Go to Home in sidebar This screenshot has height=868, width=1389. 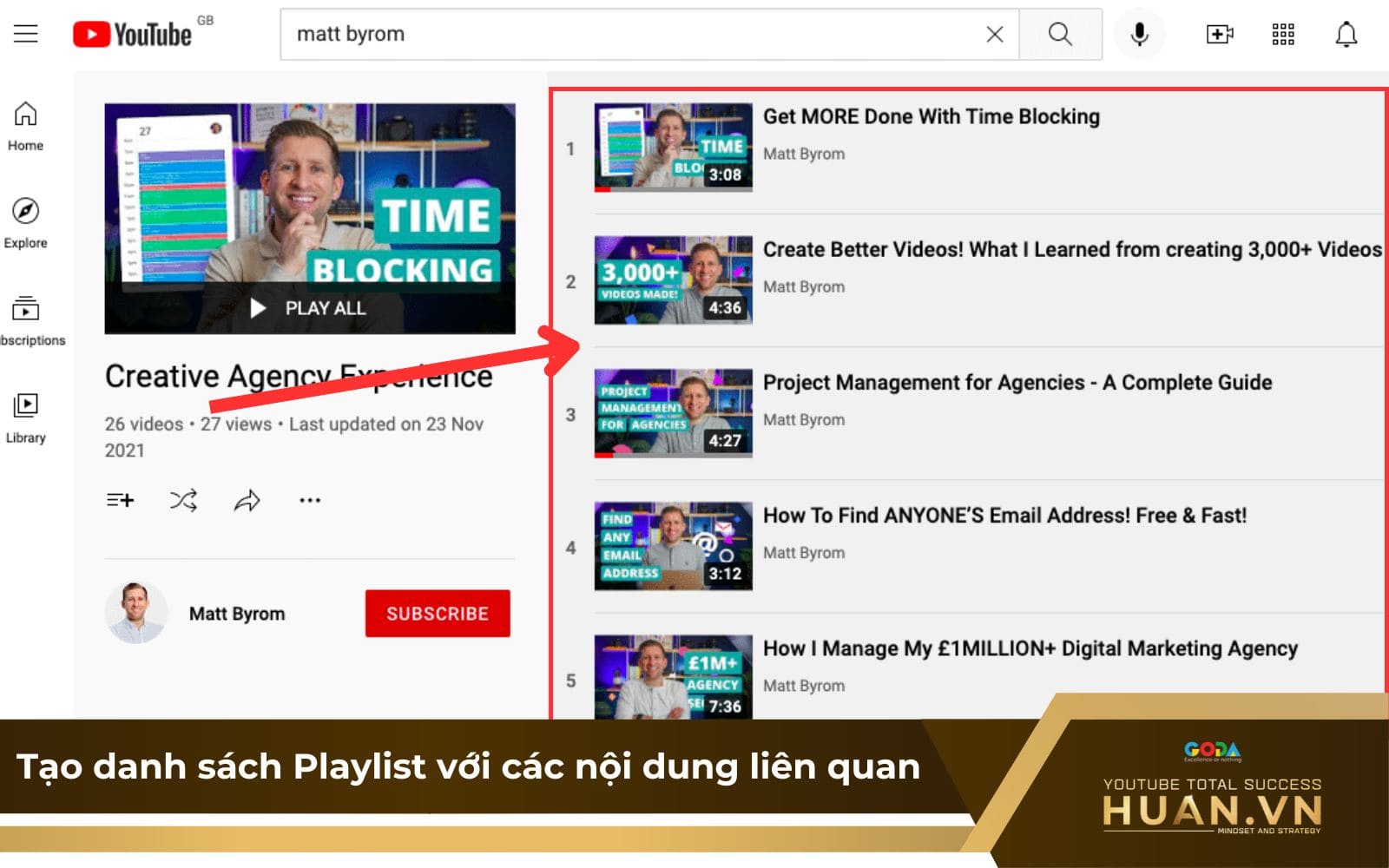pyautogui.click(x=25, y=126)
